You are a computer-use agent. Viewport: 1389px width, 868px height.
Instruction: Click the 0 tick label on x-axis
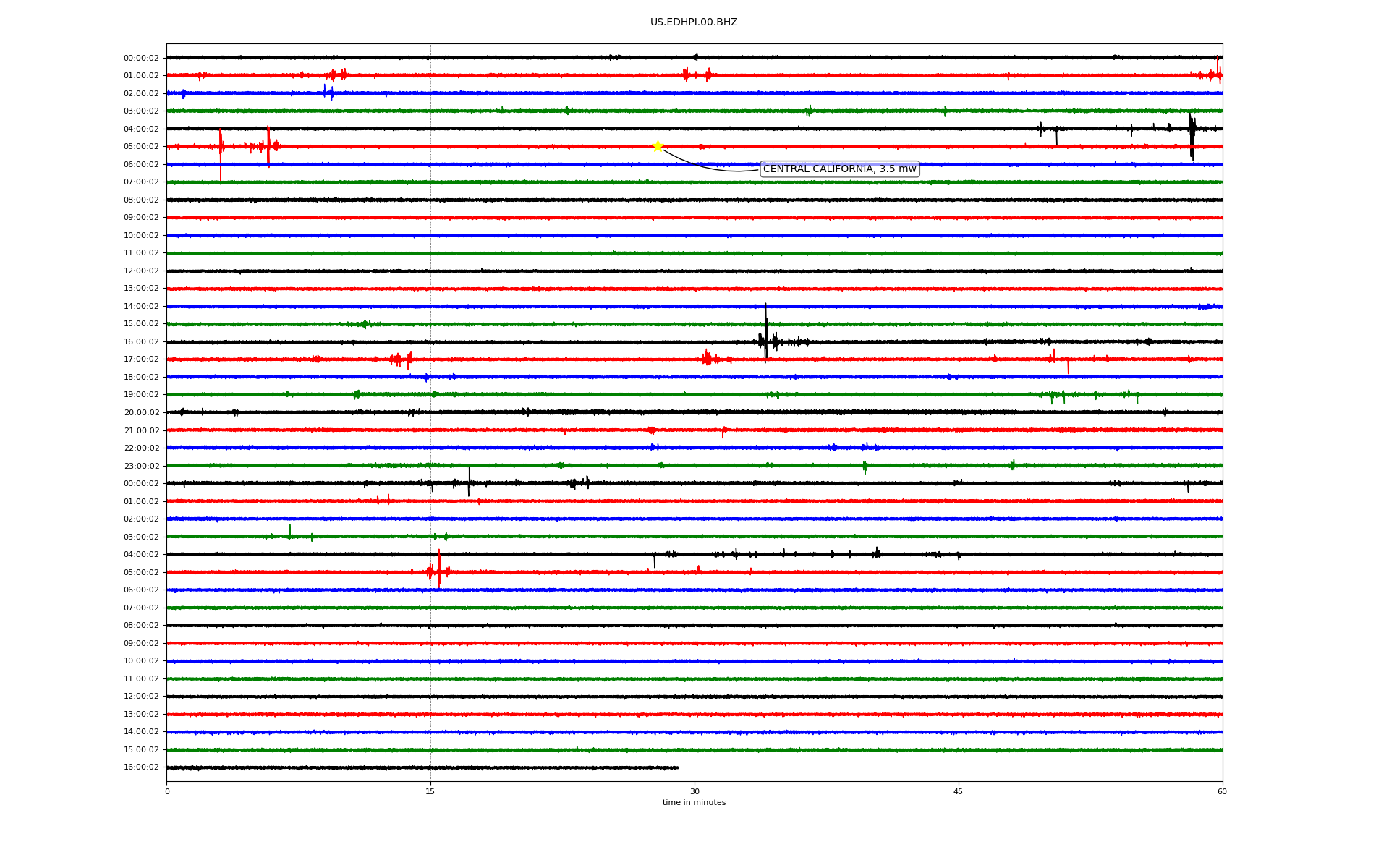tap(167, 791)
